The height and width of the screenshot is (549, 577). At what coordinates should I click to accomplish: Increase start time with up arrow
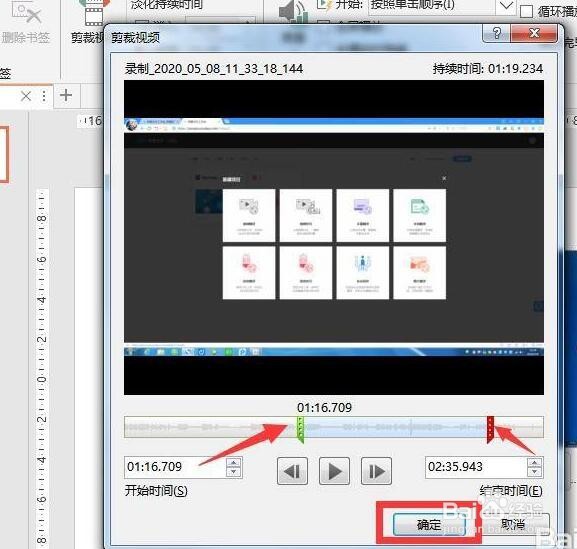point(234,462)
